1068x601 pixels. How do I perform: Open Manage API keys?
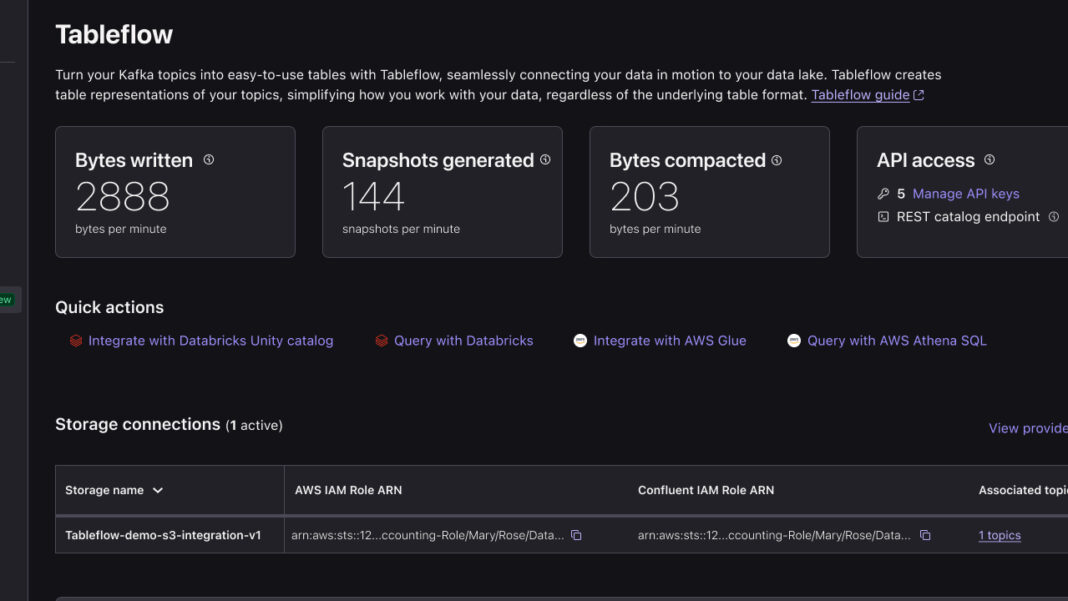tap(965, 194)
